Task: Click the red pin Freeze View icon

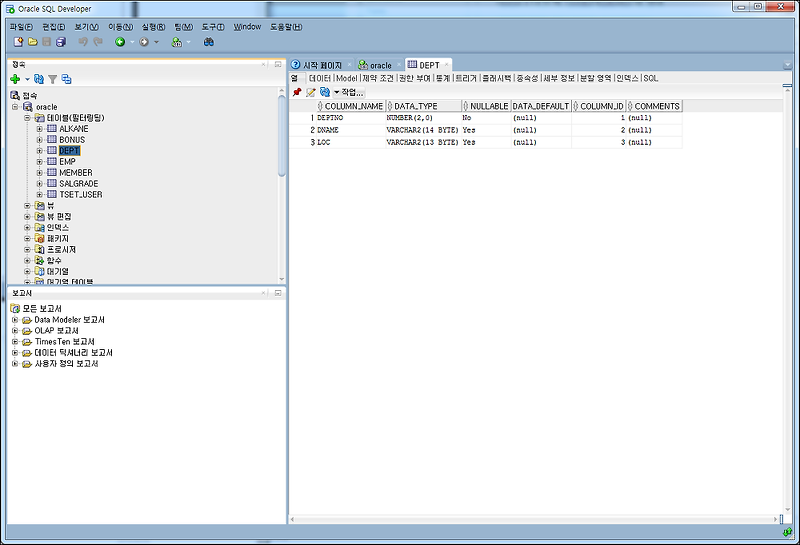Action: pyautogui.click(x=296, y=92)
